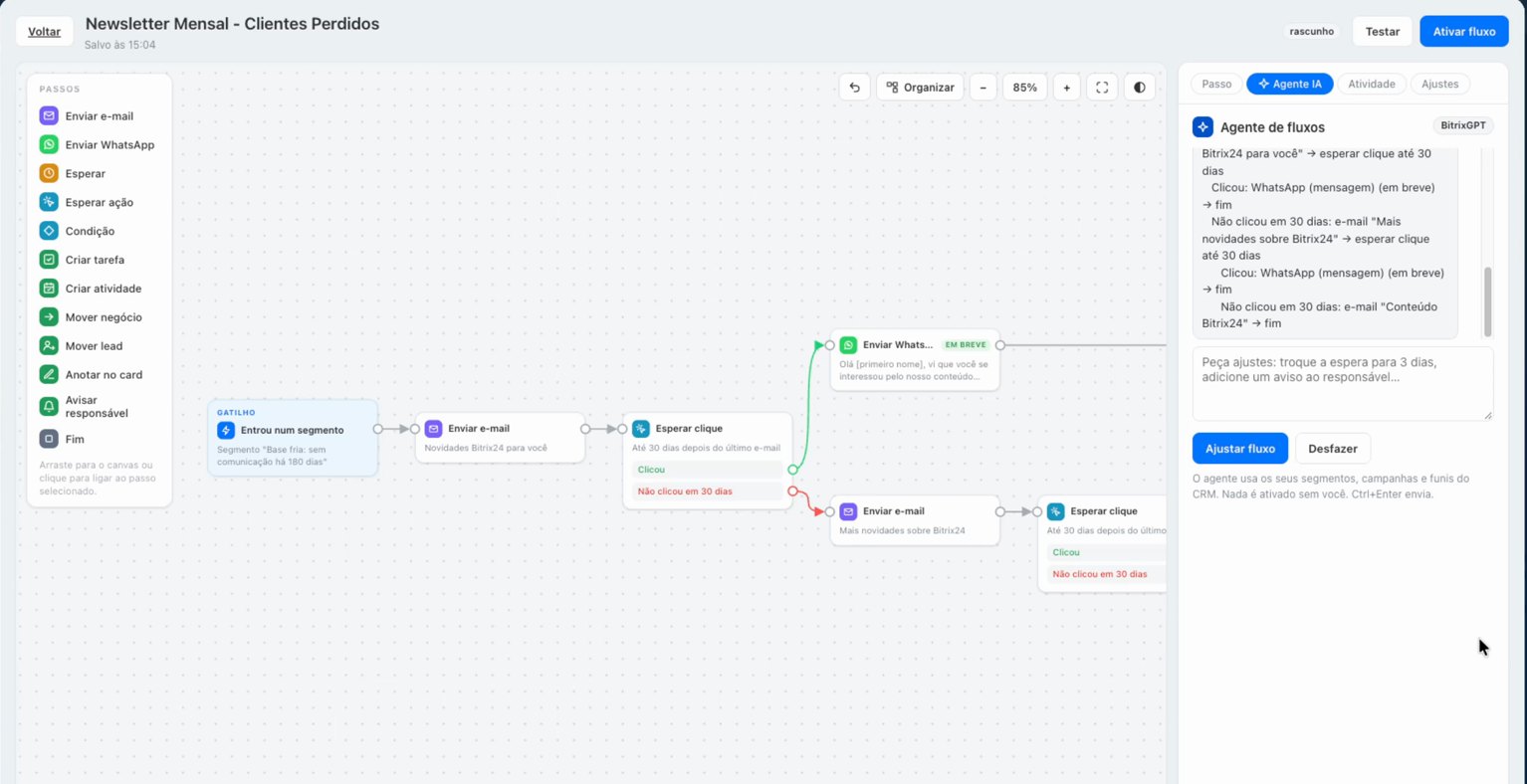Toggle dark mode contrast button
1527x784 pixels.
pos(1140,88)
